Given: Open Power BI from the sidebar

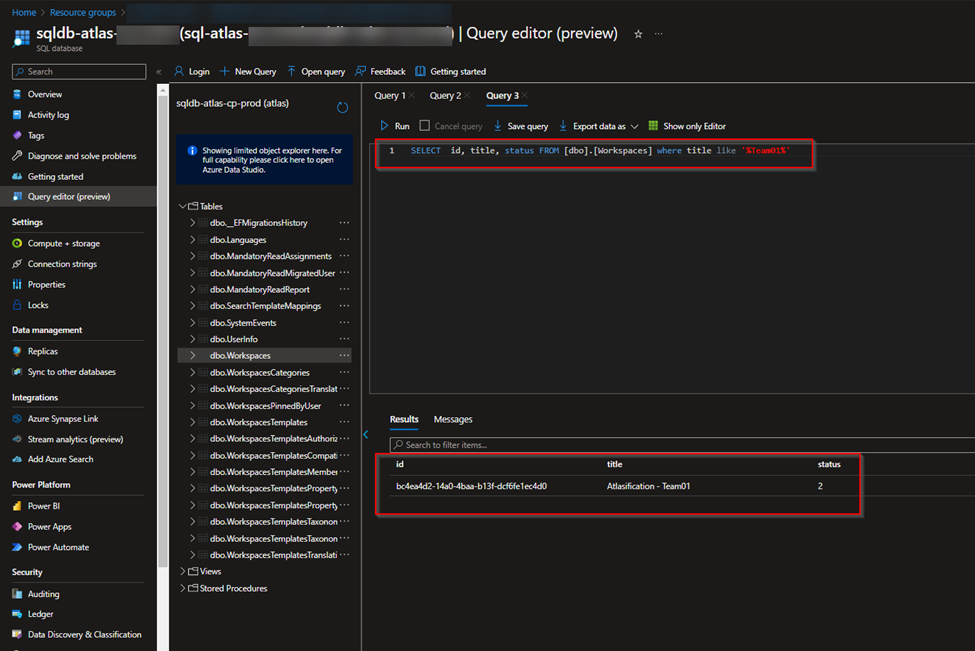Looking at the screenshot, I should click(x=44, y=506).
